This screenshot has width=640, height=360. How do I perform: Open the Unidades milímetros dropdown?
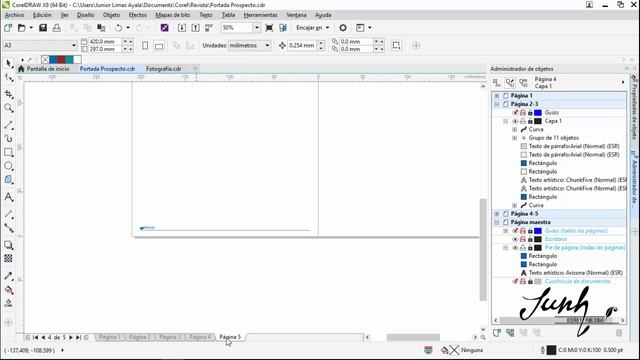click(267, 45)
